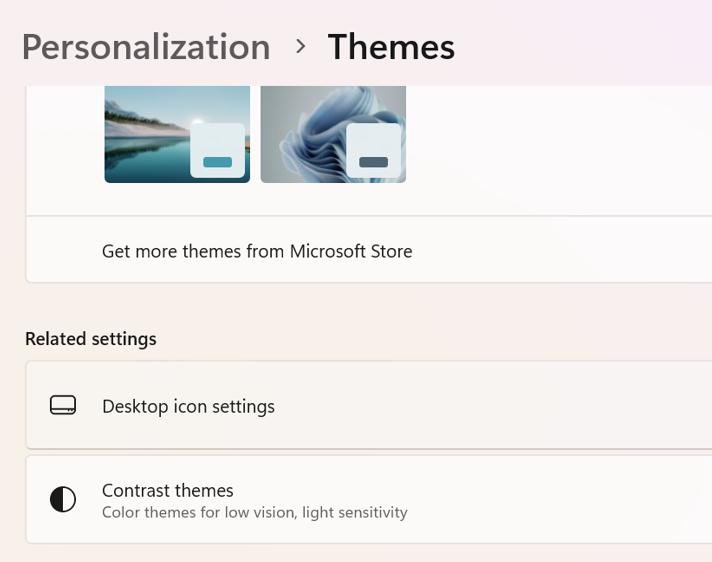Open the Contrast themes label
The height and width of the screenshot is (562, 712).
[x=168, y=490]
